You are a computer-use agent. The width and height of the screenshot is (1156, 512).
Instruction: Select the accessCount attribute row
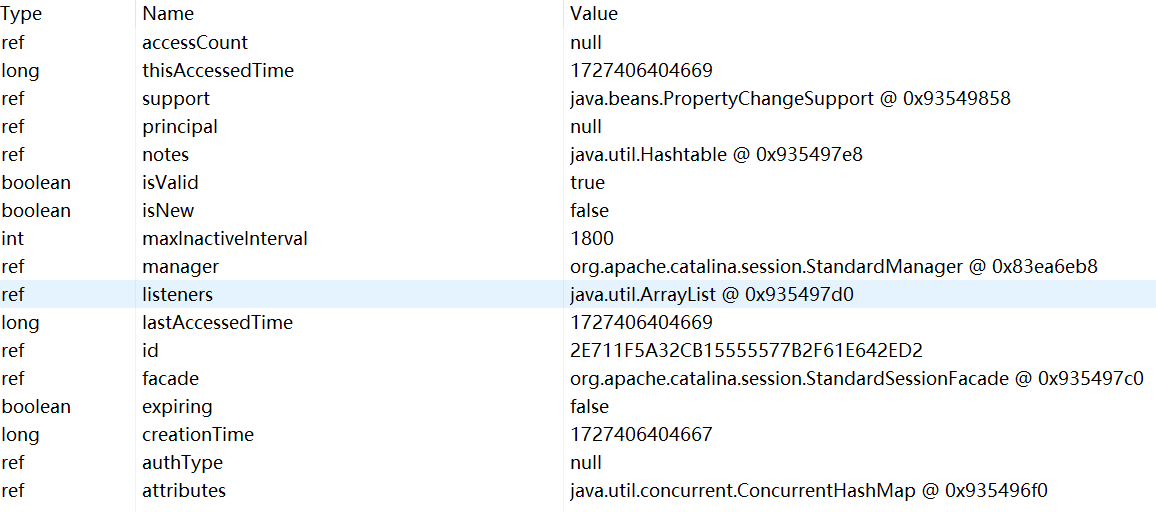pyautogui.click(x=195, y=43)
